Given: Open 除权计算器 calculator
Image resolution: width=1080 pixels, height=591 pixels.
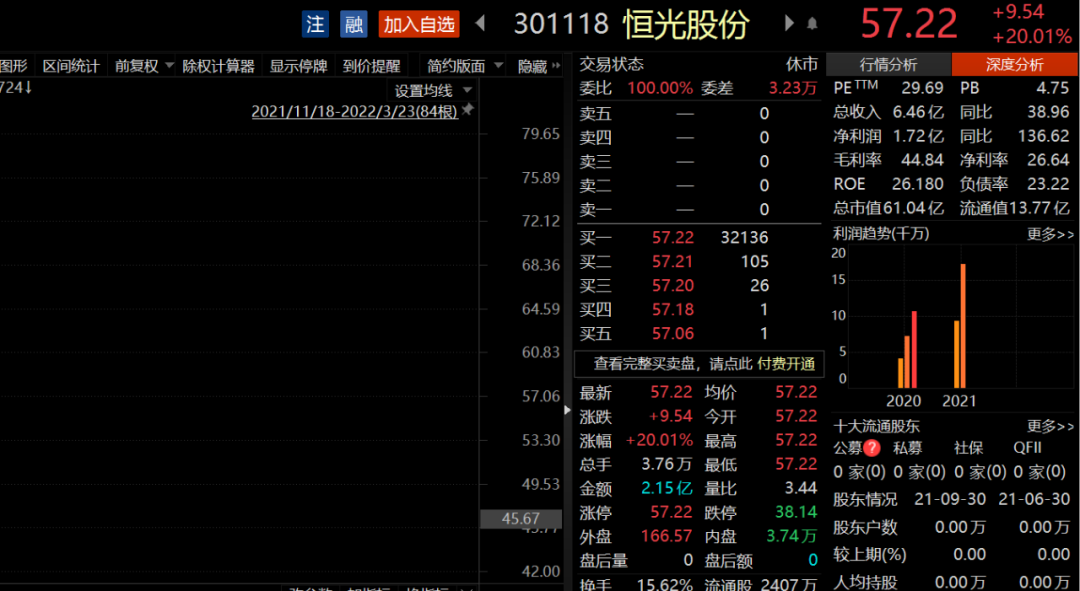Looking at the screenshot, I should (218, 66).
